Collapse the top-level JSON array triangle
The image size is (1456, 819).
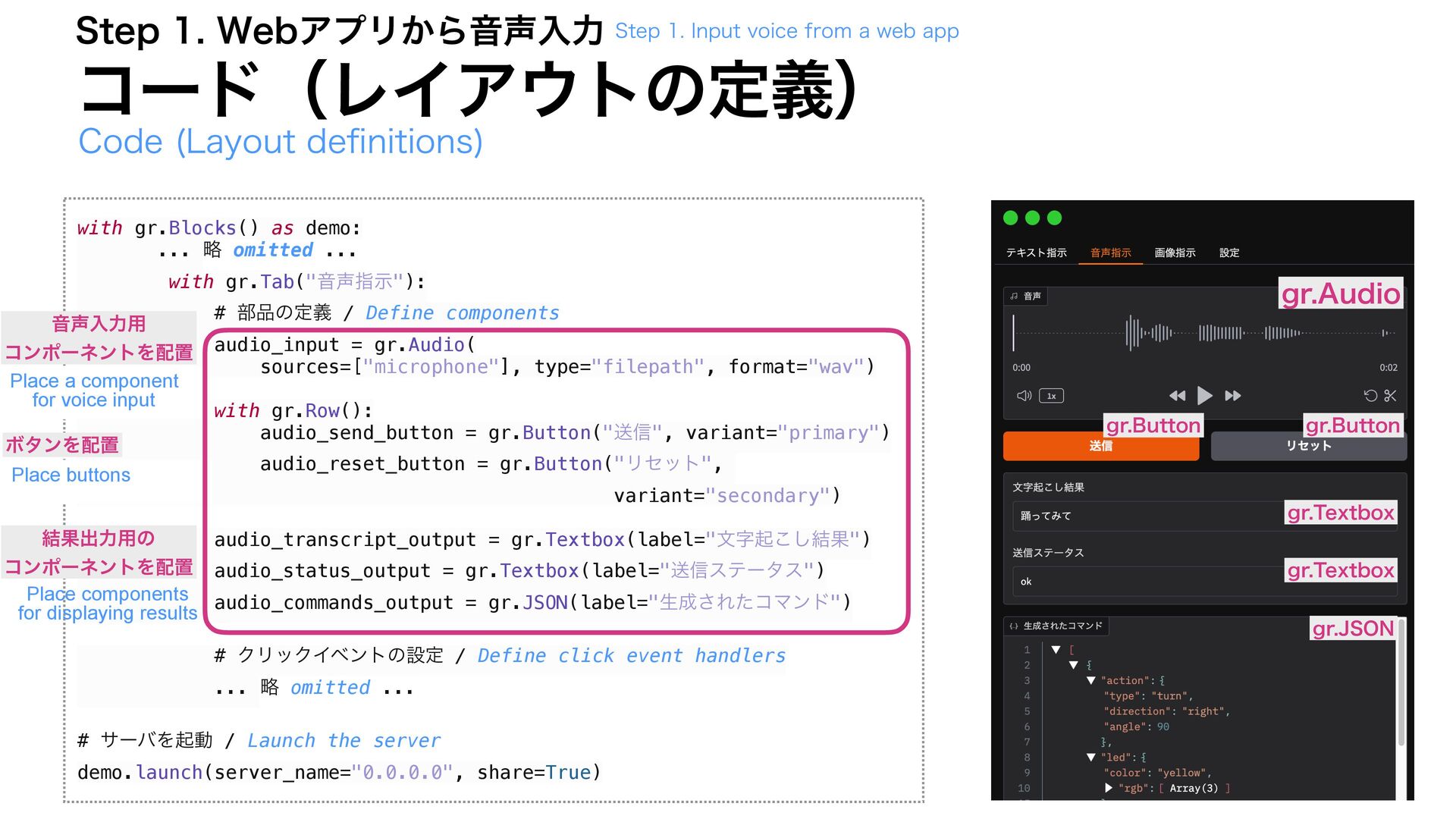click(x=1056, y=650)
